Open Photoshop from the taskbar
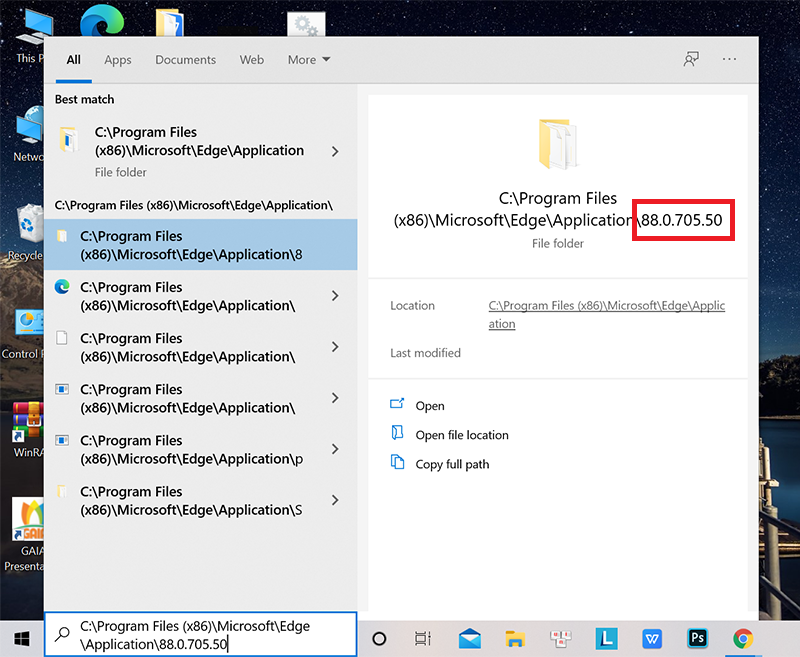The image size is (800, 657). [697, 638]
